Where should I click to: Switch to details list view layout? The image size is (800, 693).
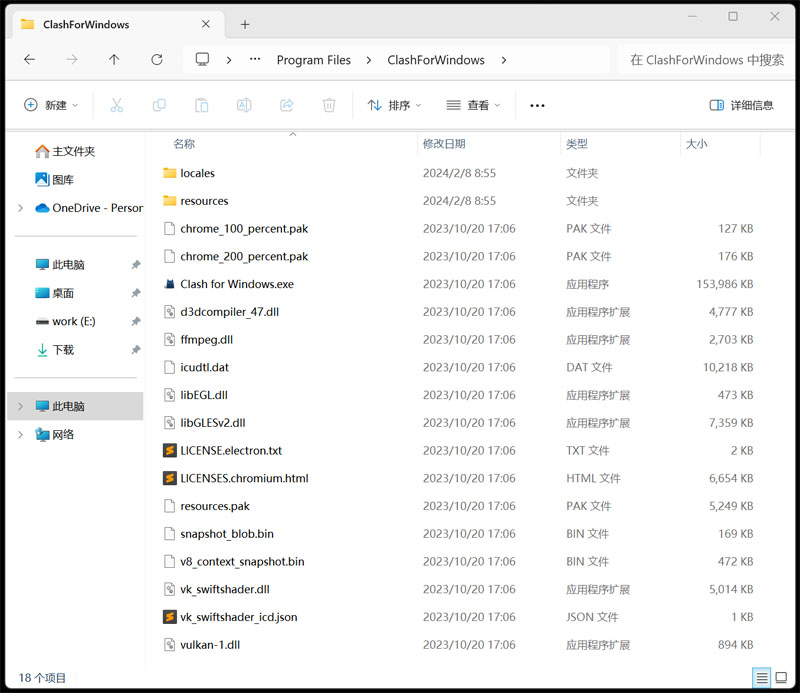(x=762, y=678)
